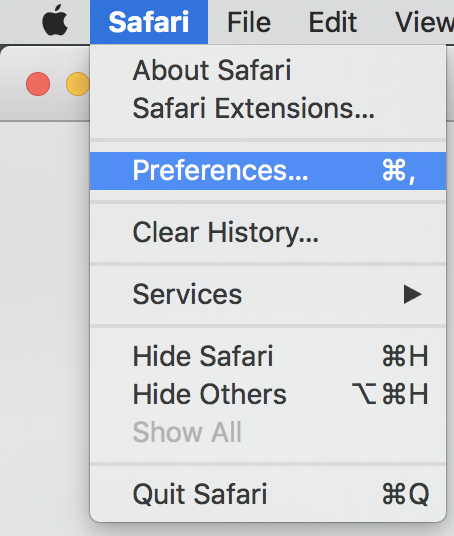Click the yellow minimize window button
Image resolution: width=454 pixels, height=536 pixels.
click(78, 84)
